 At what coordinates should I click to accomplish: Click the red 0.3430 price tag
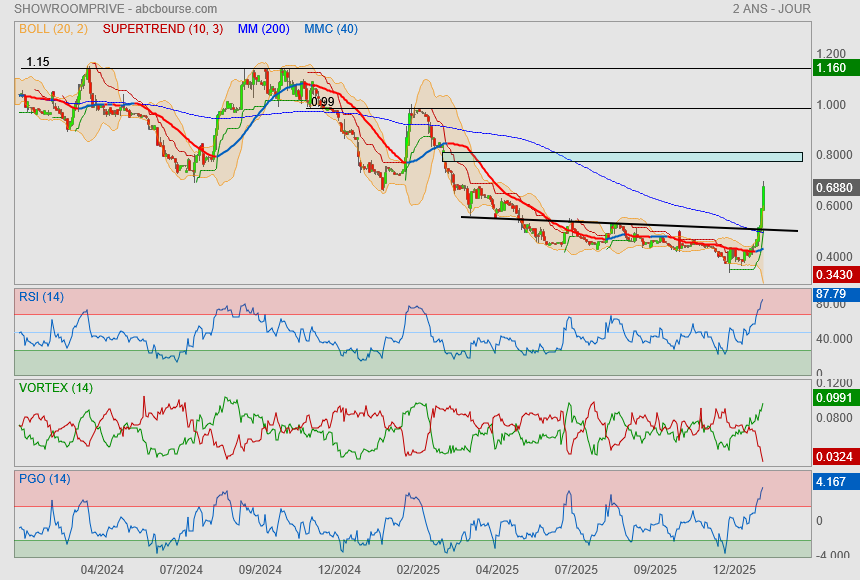pos(832,274)
